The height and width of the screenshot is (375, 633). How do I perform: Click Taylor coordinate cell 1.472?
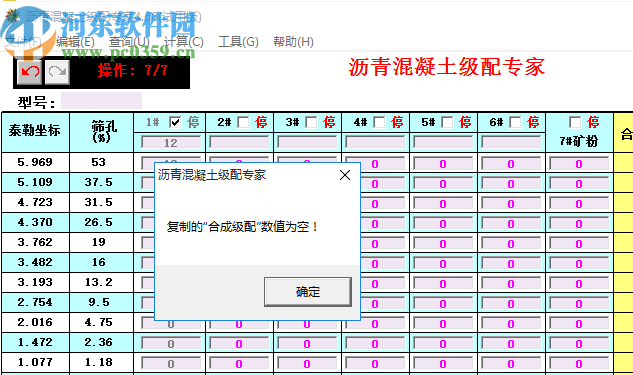point(35,342)
